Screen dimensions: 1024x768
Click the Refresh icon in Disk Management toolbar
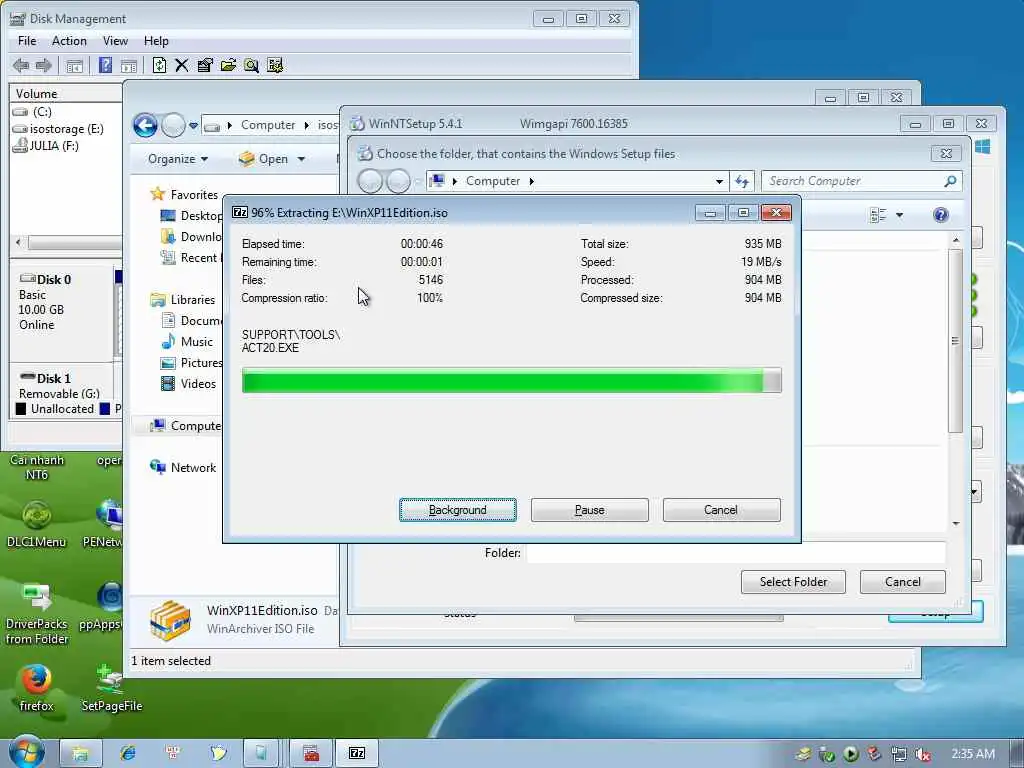[159, 65]
